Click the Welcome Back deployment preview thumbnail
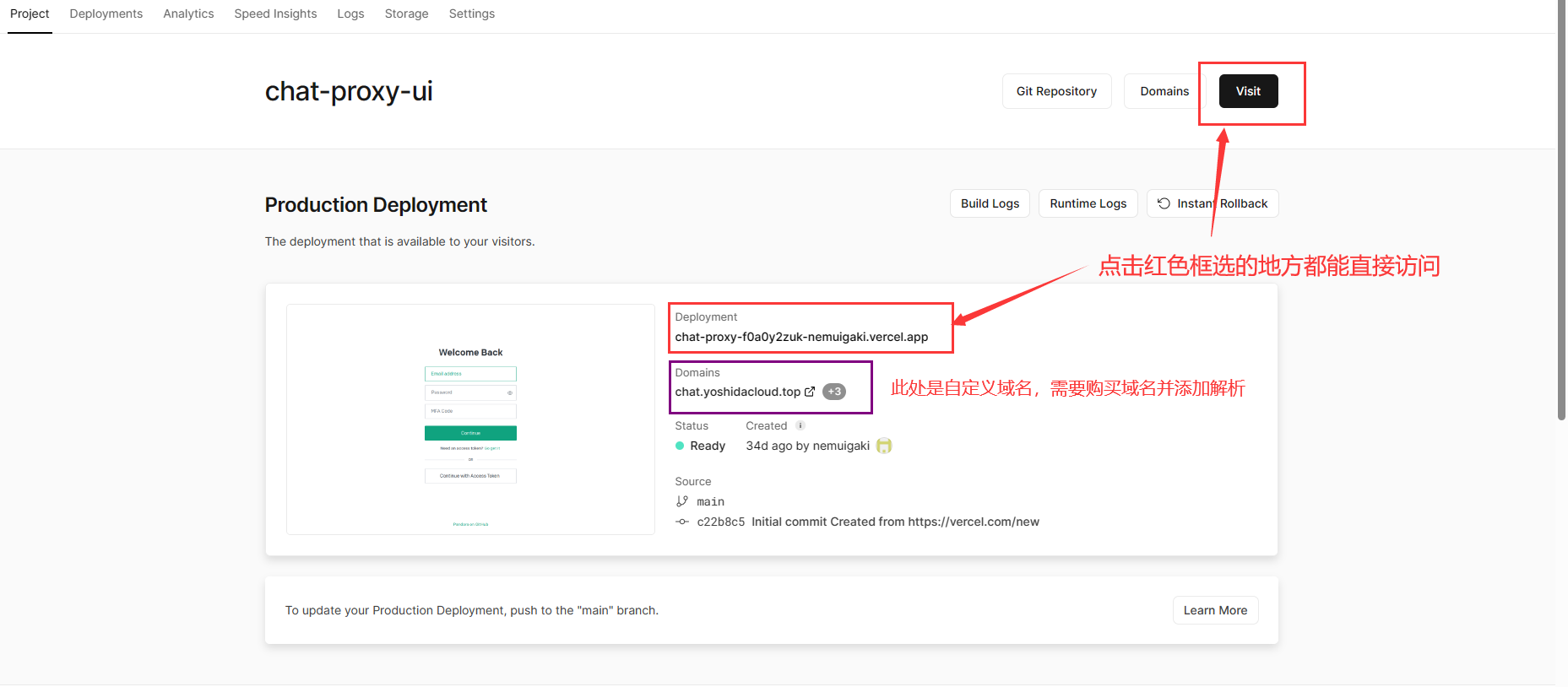This screenshot has height=687, width=1568. point(470,419)
